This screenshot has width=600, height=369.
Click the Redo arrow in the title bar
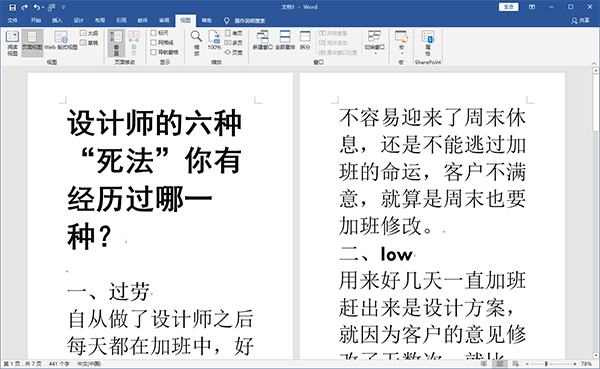(25, 7)
